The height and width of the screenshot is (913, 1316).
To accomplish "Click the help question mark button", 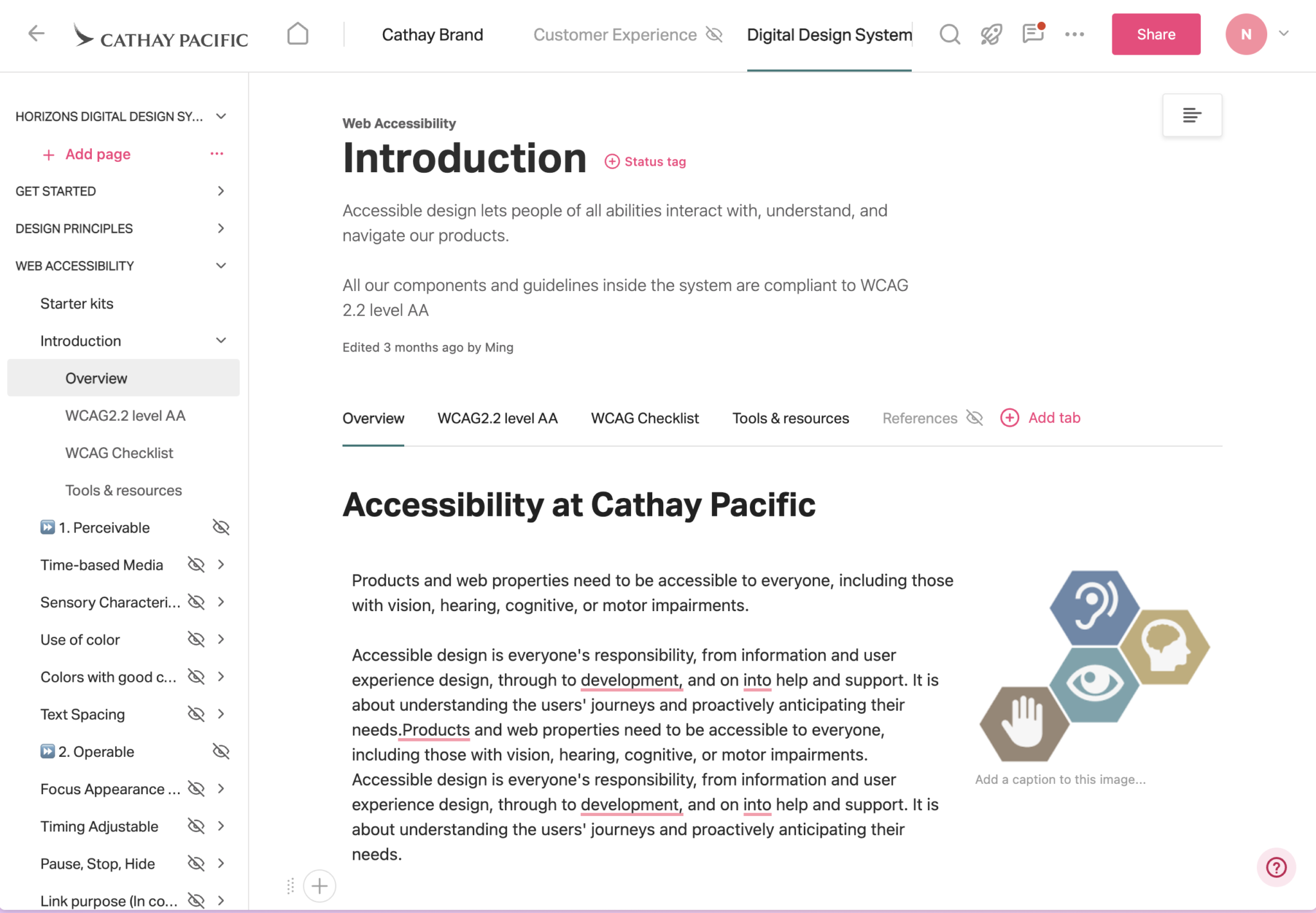I will 1276,868.
